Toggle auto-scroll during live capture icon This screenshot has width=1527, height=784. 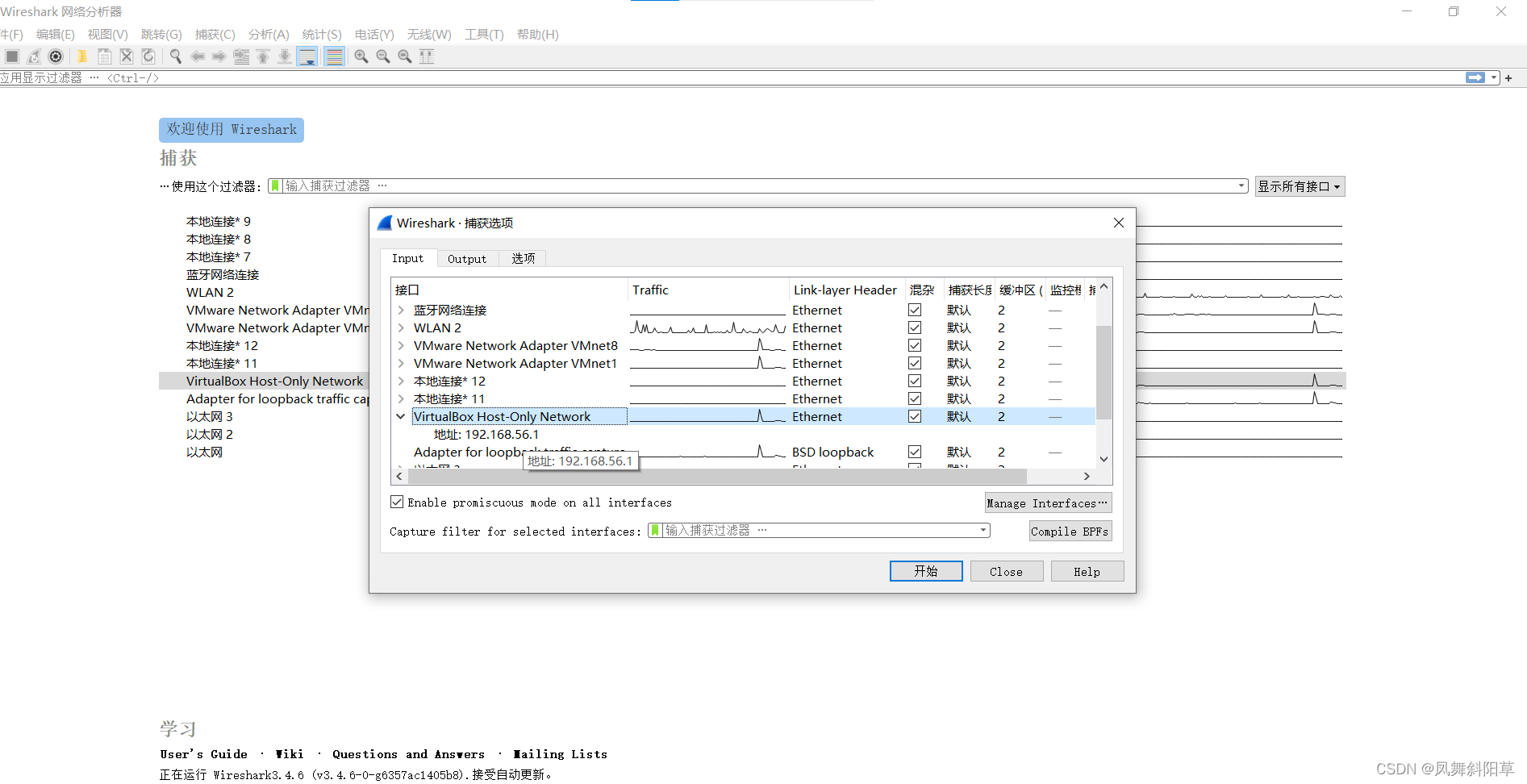pos(307,56)
